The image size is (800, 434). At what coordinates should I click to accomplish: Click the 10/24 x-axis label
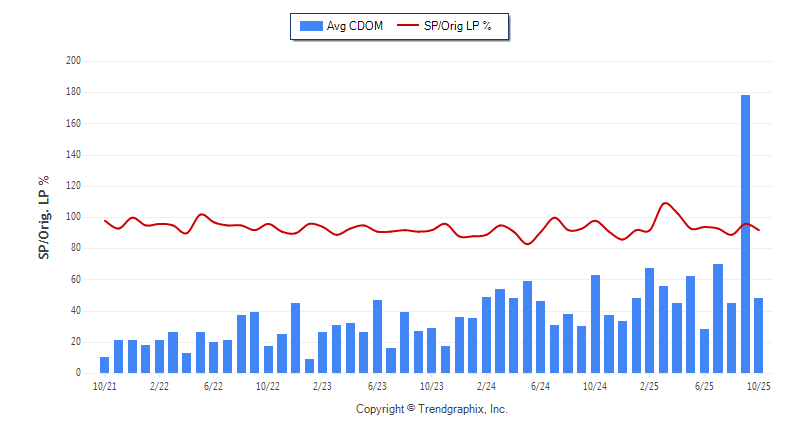point(595,385)
